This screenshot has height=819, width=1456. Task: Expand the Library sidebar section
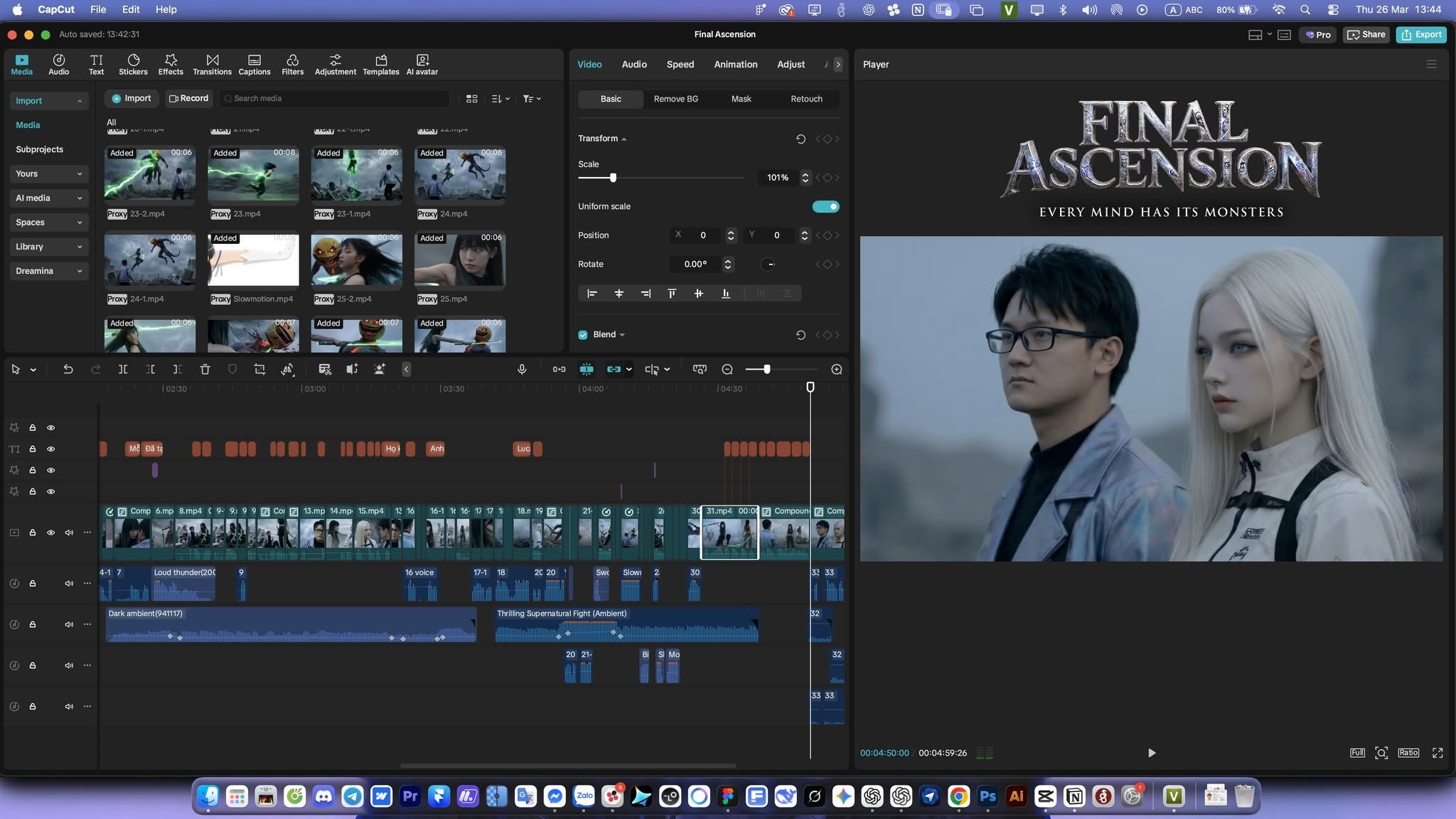[x=48, y=247]
